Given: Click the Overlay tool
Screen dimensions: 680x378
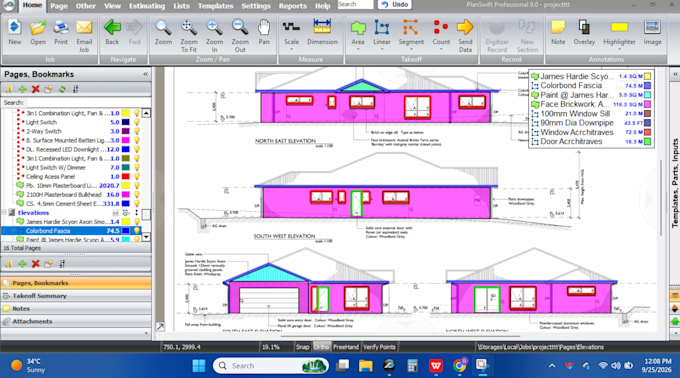Looking at the screenshot, I should [x=584, y=33].
